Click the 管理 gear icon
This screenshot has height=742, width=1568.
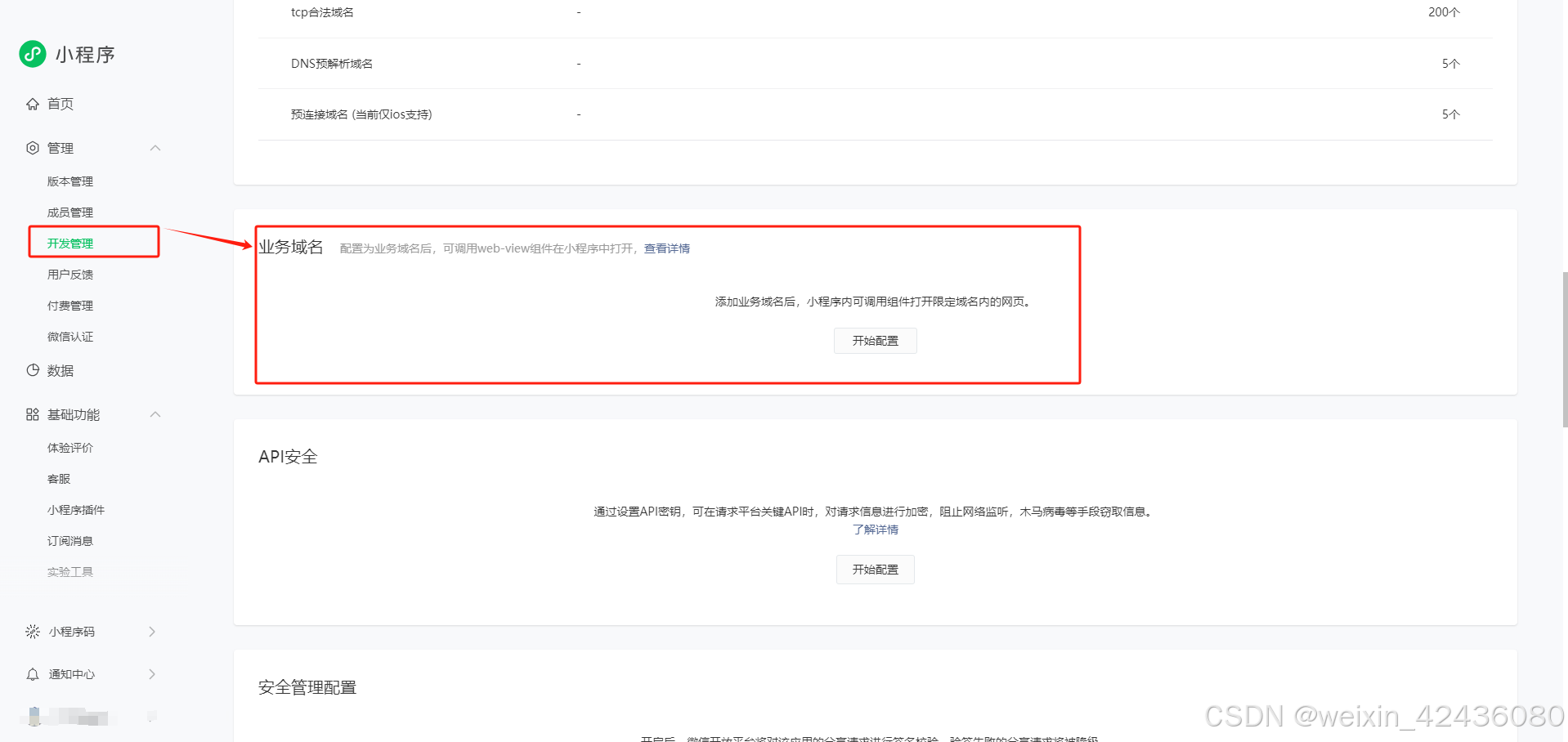tap(32, 148)
